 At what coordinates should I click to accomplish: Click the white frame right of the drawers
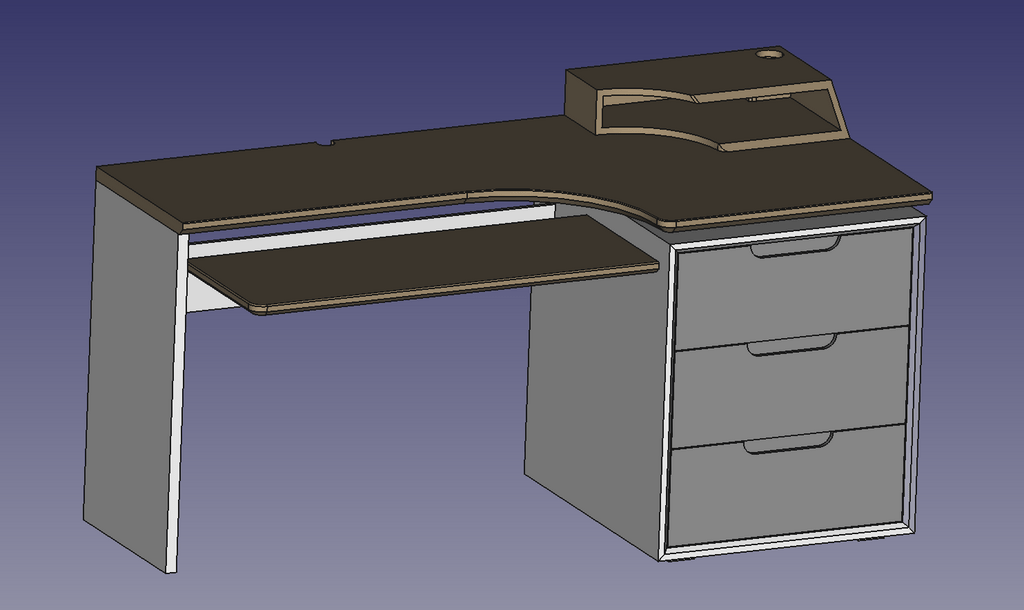914,380
